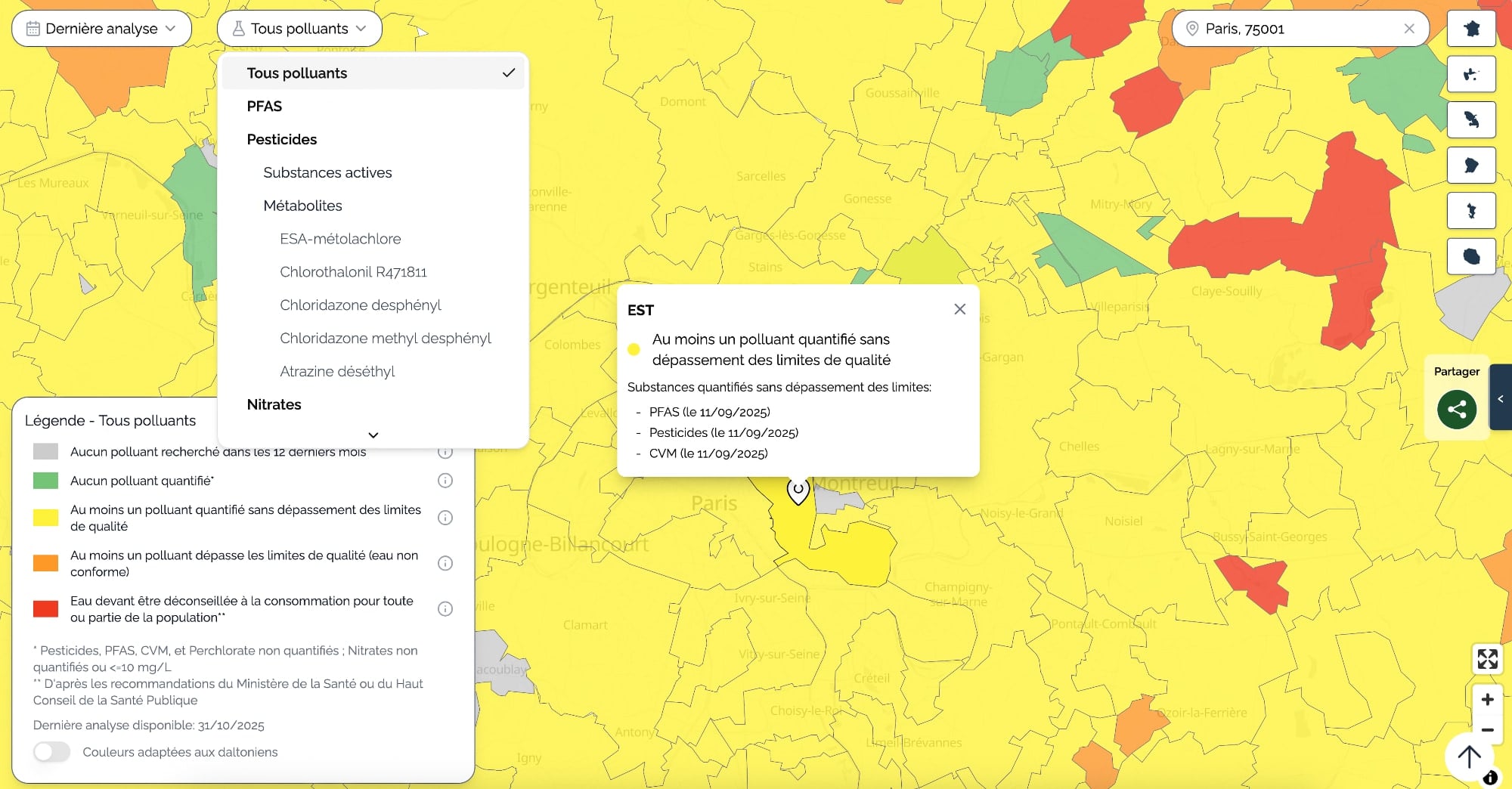Screen dimensions: 1512x789
Task: Expand the pollutant list with the bottom chevron
Action: [x=373, y=435]
